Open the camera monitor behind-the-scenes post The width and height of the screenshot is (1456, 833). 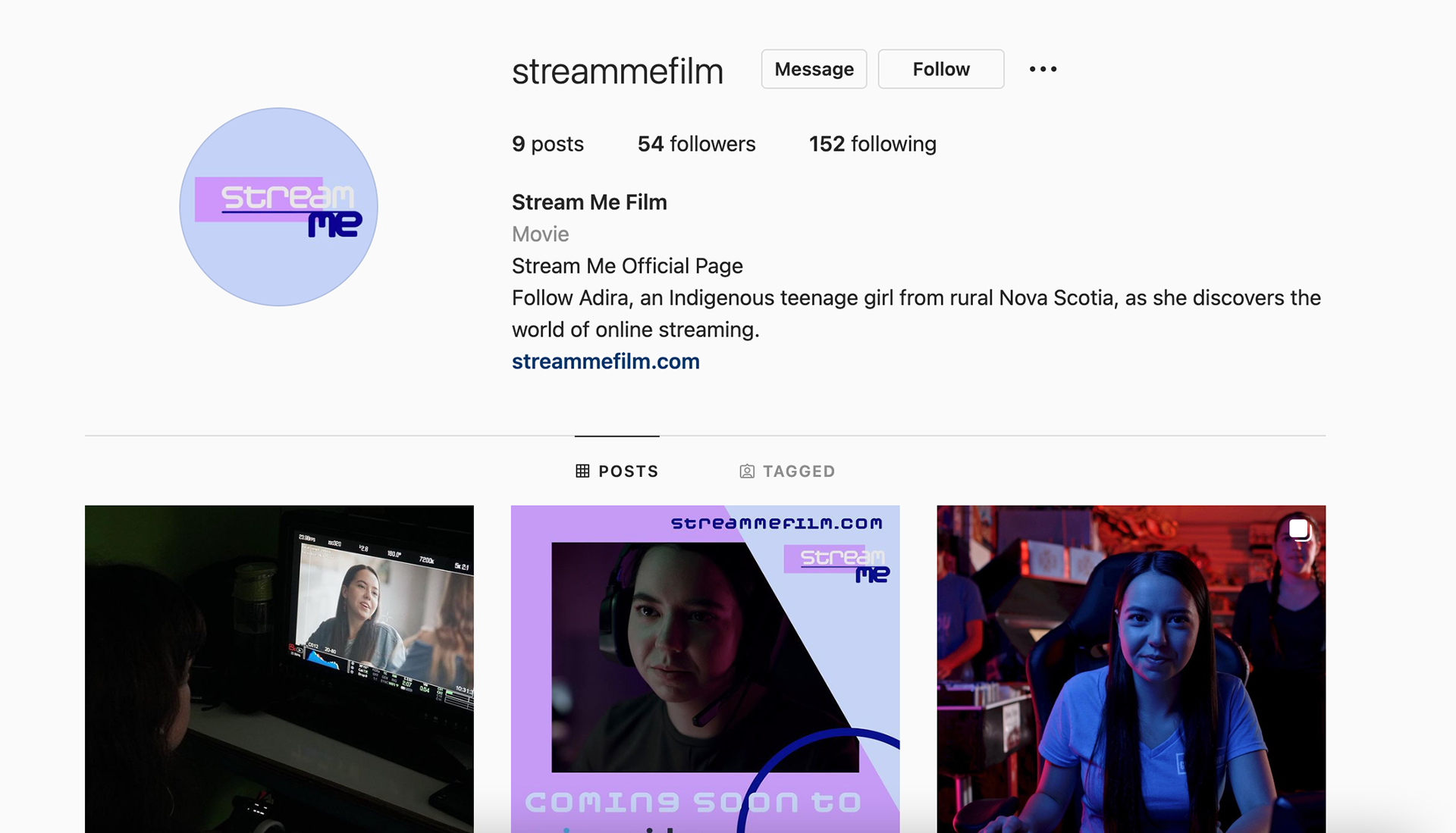(279, 669)
